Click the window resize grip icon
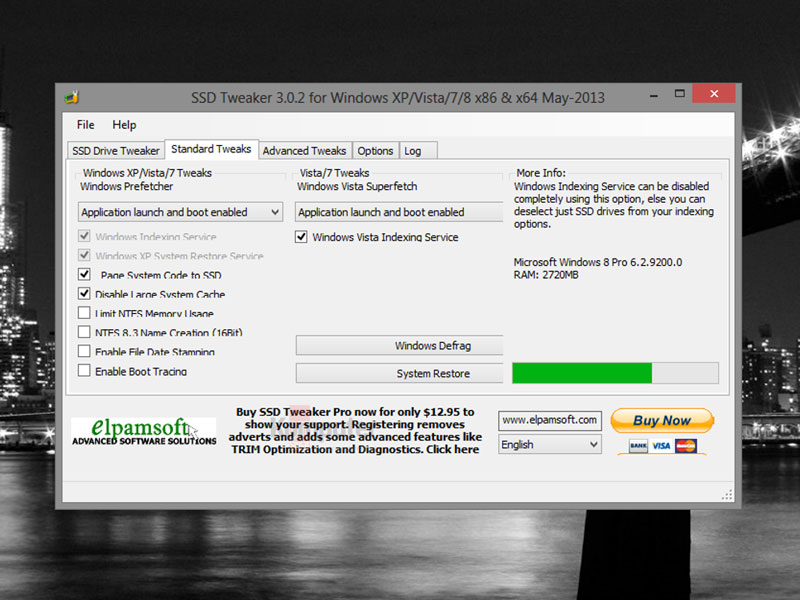Screen dimensions: 800x600 (728, 495)
